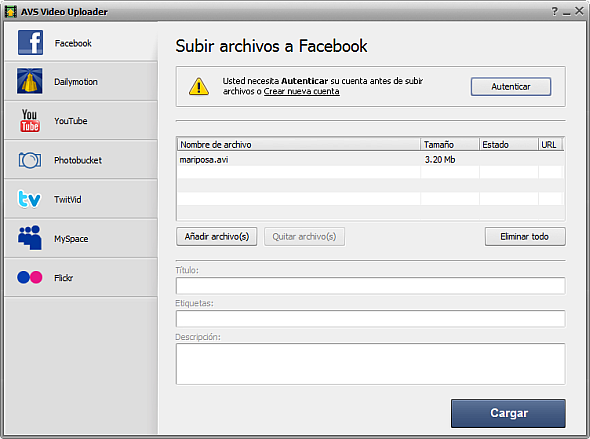Click the Estado column header
This screenshot has height=439, width=590.
[509, 144]
